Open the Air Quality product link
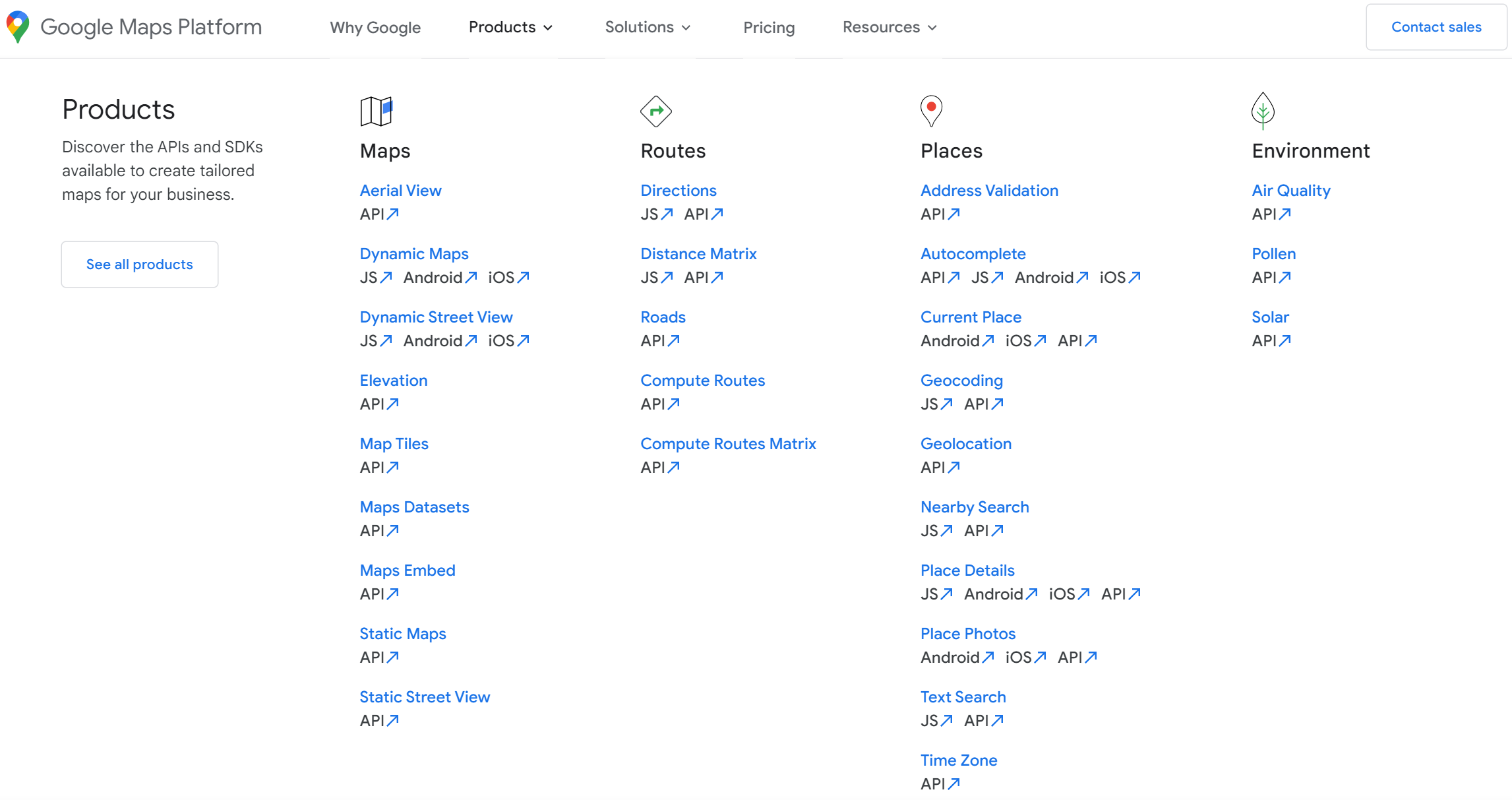Viewport: 1512px width, 800px height. pos(1291,191)
